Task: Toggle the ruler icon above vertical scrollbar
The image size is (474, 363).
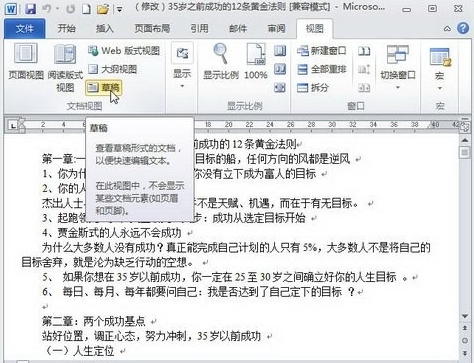Action: pos(465,126)
